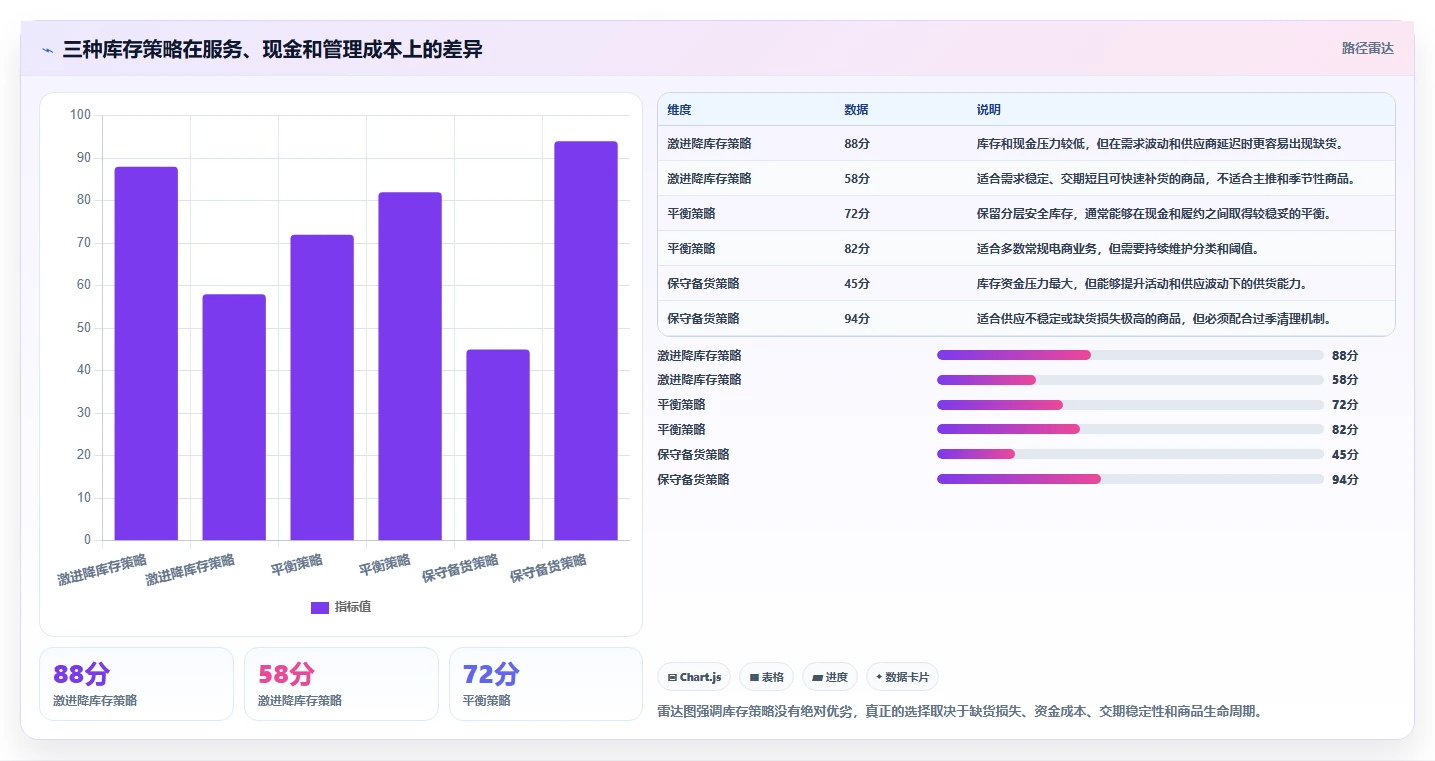Image resolution: width=1435 pixels, height=761 pixels.
Task: Select the title 三种库存策略在服务、现金和管理成本上的差异
Action: 272,49
